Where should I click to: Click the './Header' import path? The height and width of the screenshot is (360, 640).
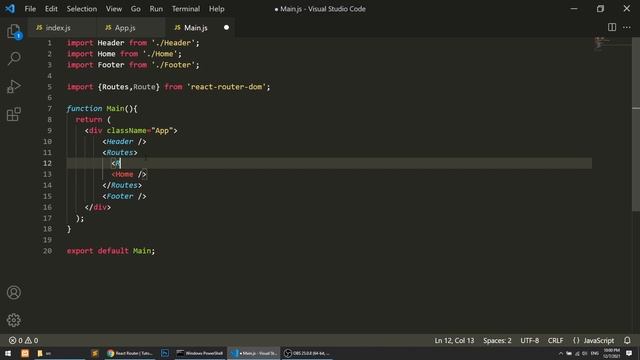coord(173,43)
